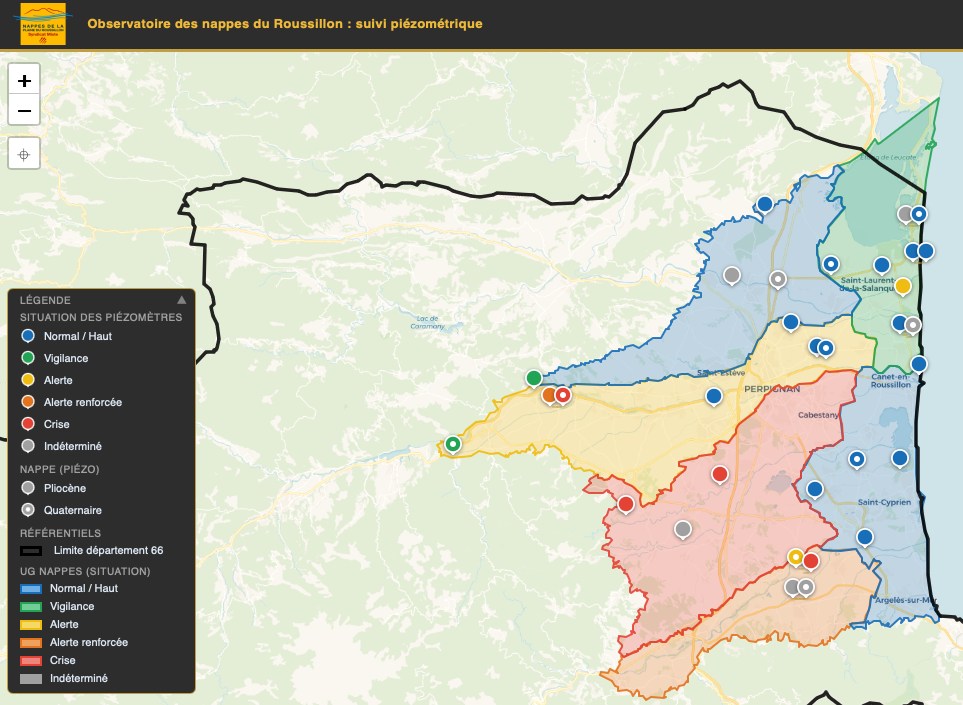Select the gray marker in the red Crise zone
This screenshot has width=963, height=705.
click(683, 529)
